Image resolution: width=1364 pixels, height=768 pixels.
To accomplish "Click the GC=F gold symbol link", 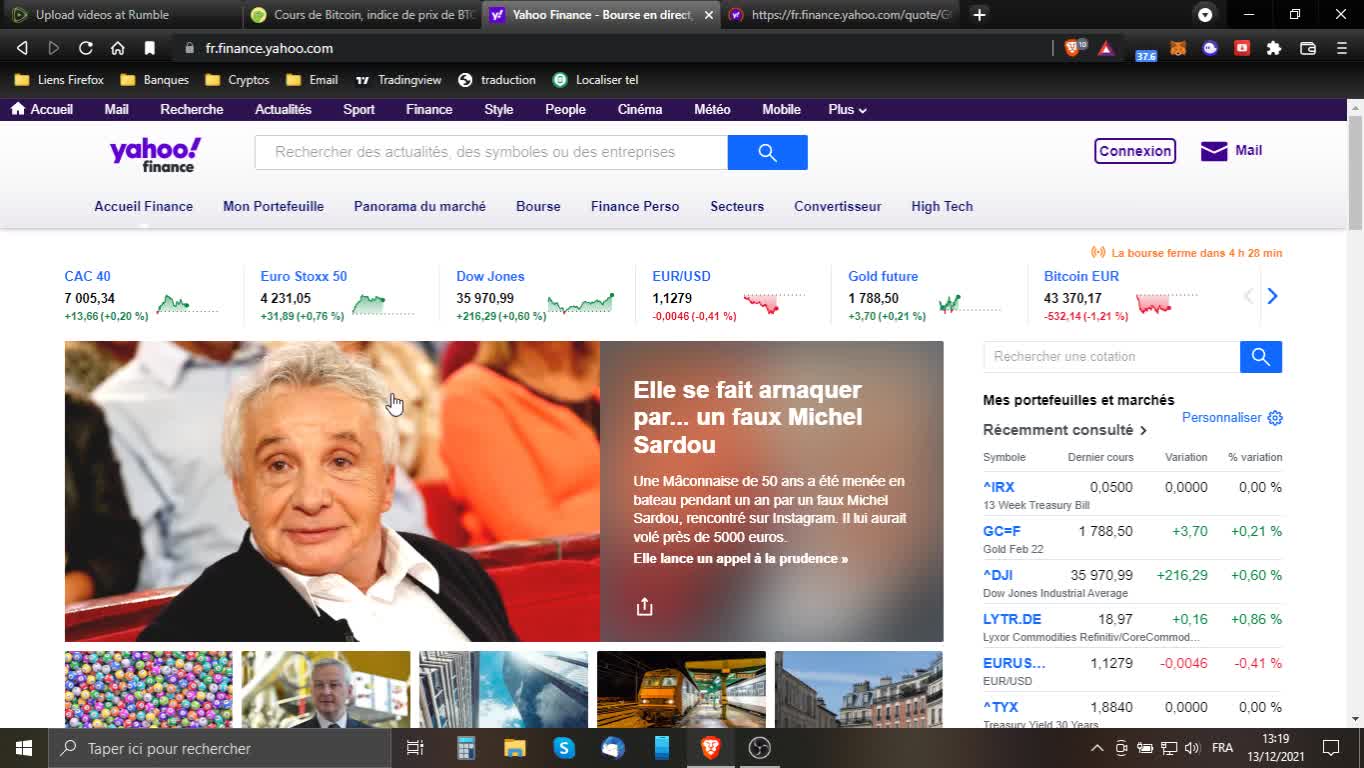I will (x=1002, y=531).
